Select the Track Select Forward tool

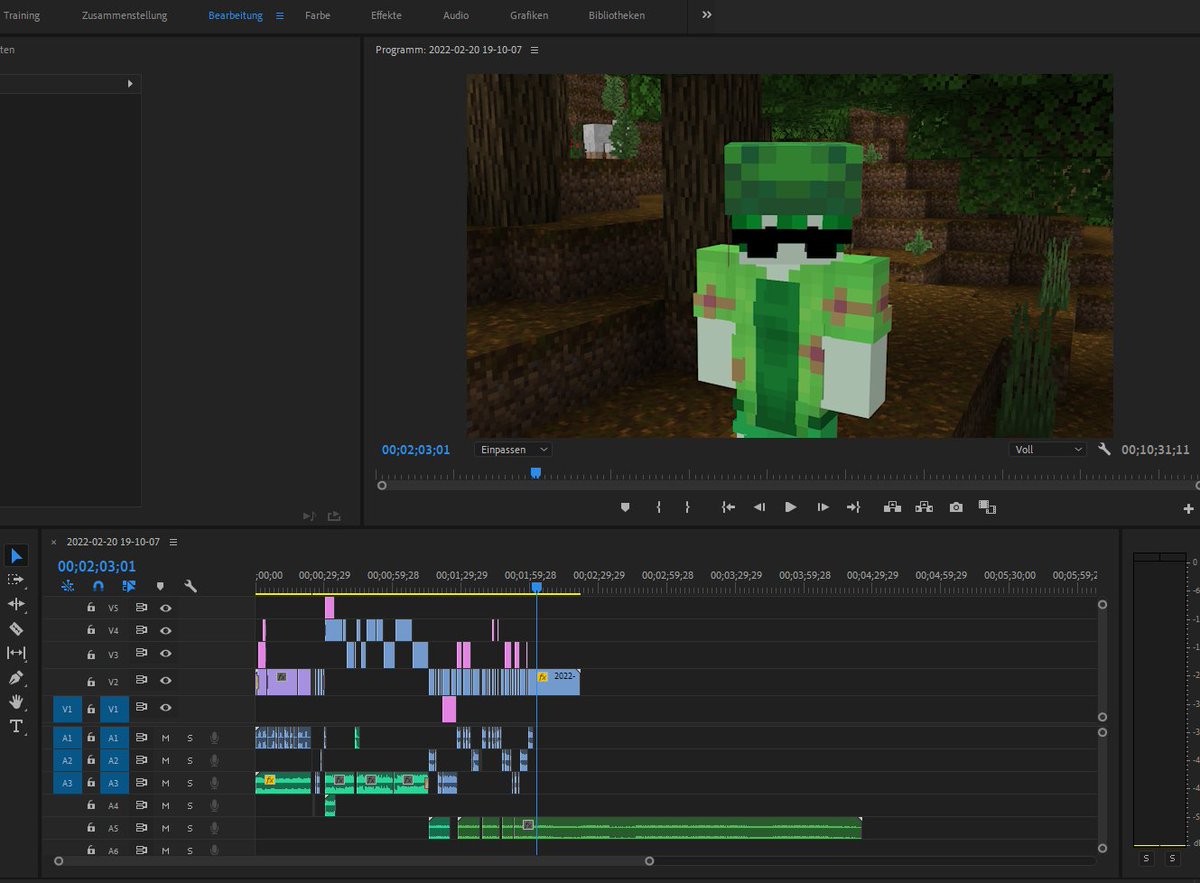click(17, 579)
